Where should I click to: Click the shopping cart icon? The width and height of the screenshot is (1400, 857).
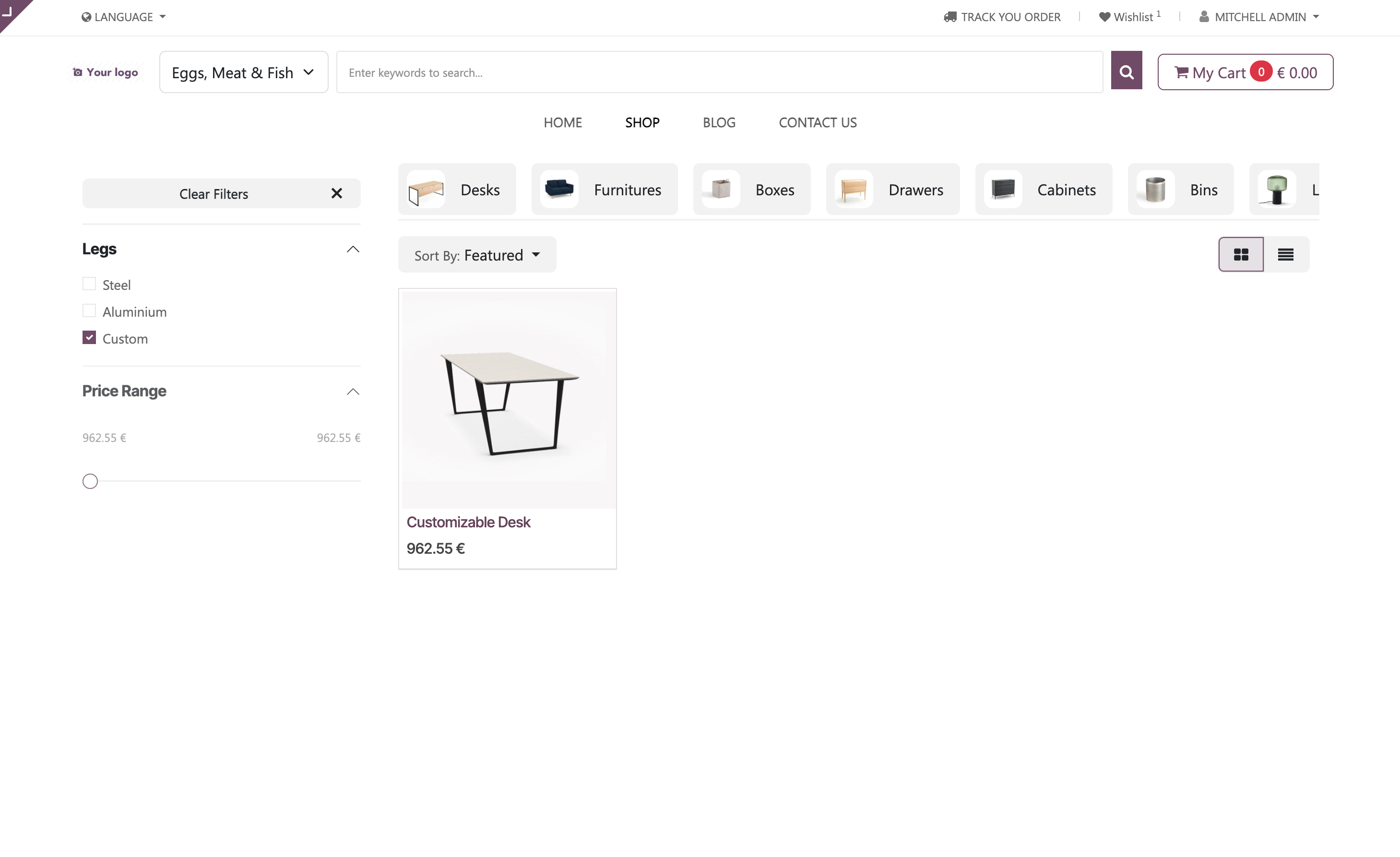(x=1181, y=72)
